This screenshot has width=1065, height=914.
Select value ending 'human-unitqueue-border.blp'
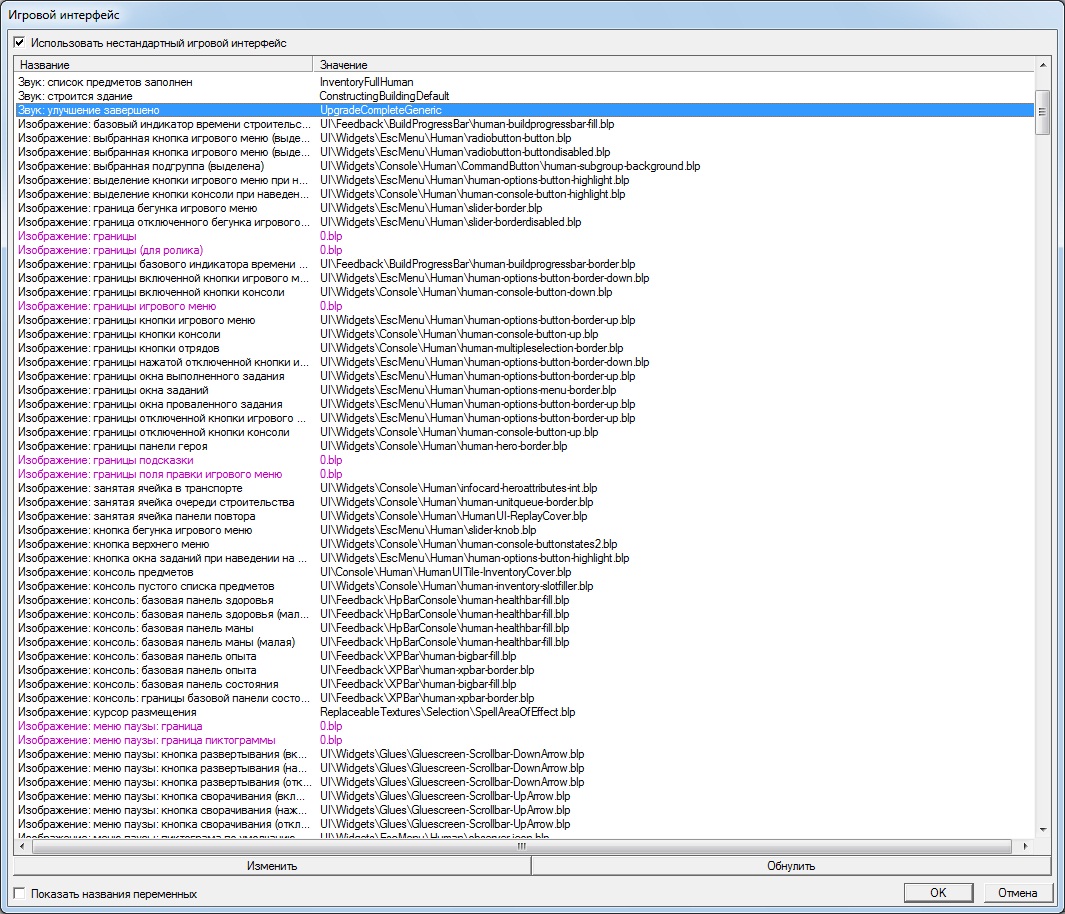click(x=456, y=502)
